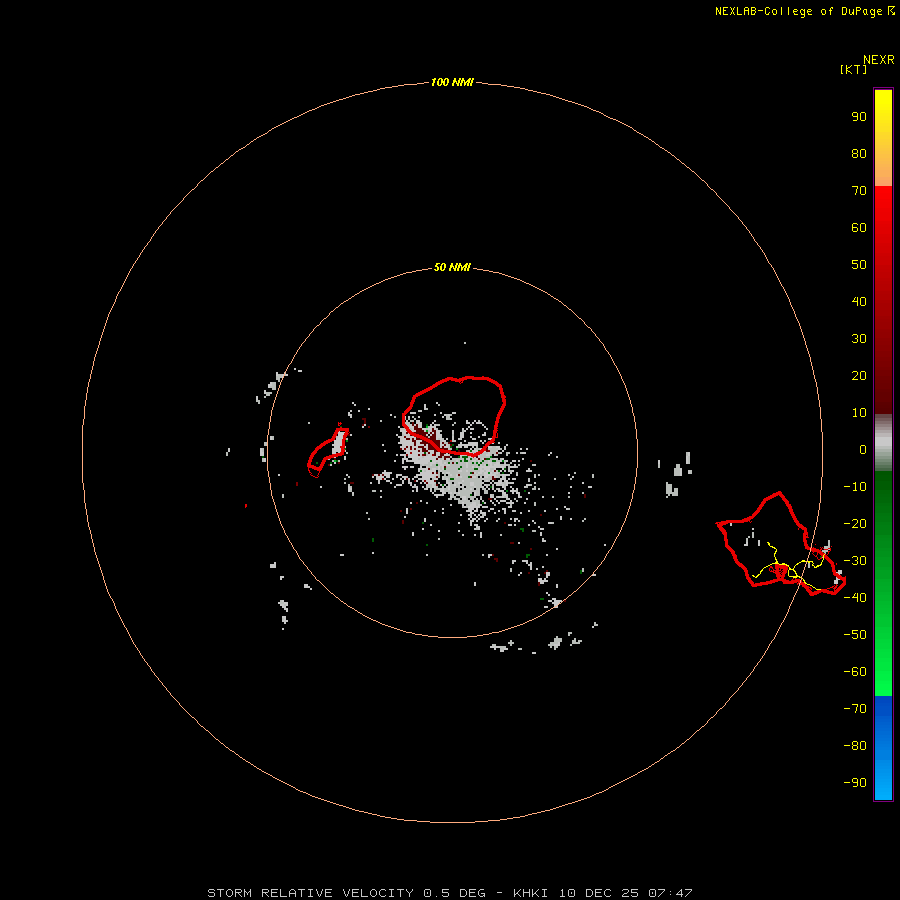
Task: Click the 100 NMI range ring label
Action: (x=452, y=82)
